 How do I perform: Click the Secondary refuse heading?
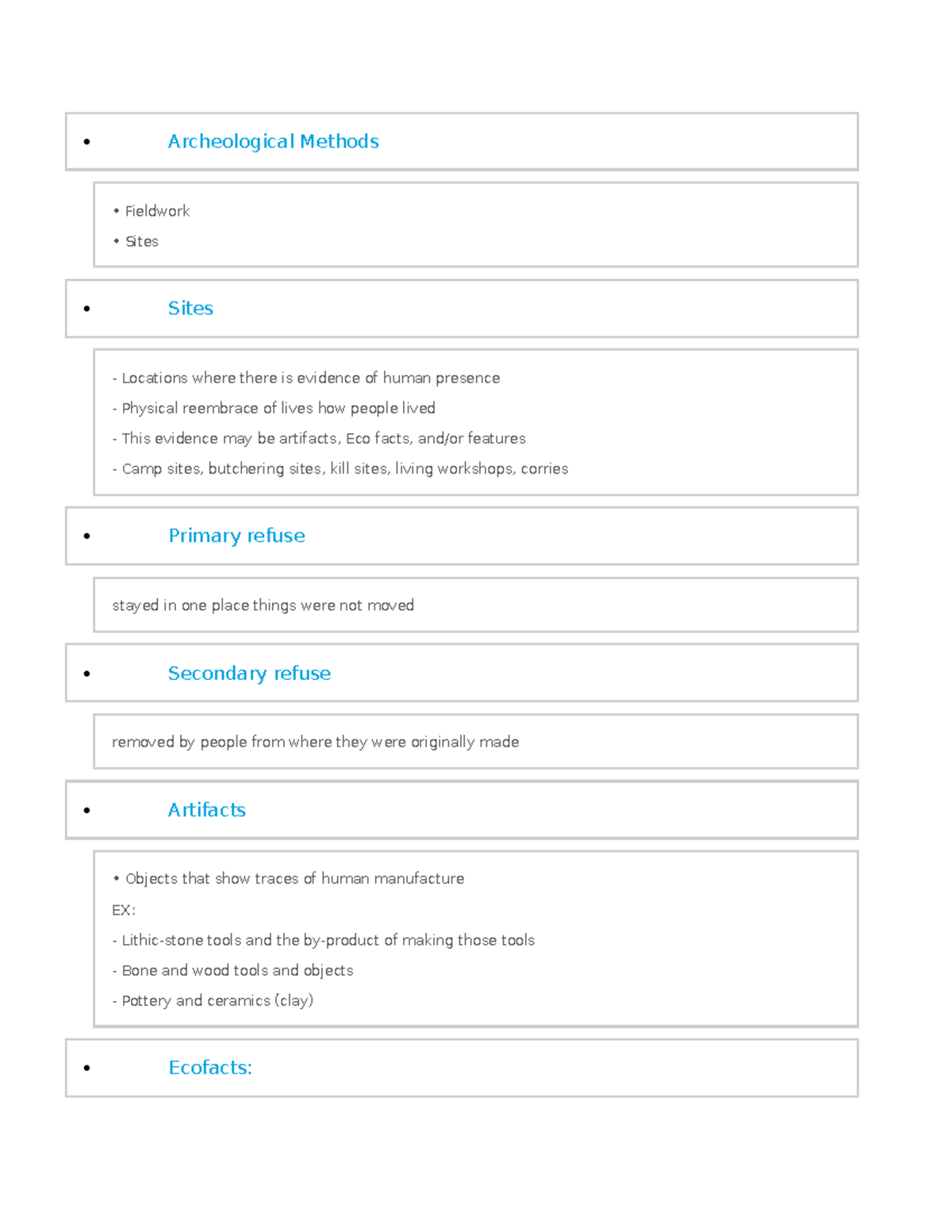tap(249, 673)
